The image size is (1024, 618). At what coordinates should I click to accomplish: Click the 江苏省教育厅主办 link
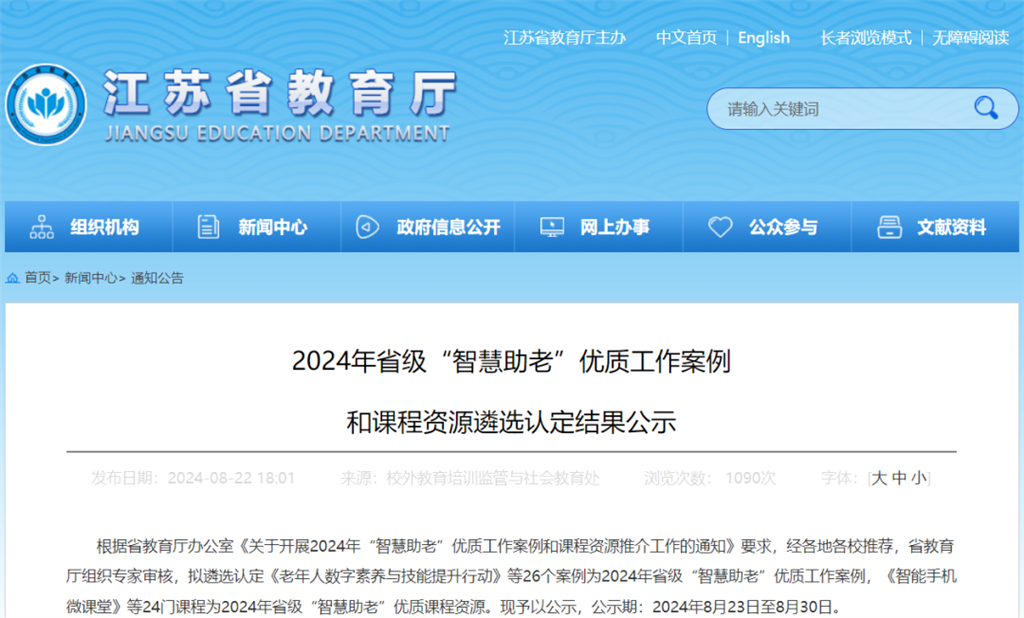click(565, 38)
